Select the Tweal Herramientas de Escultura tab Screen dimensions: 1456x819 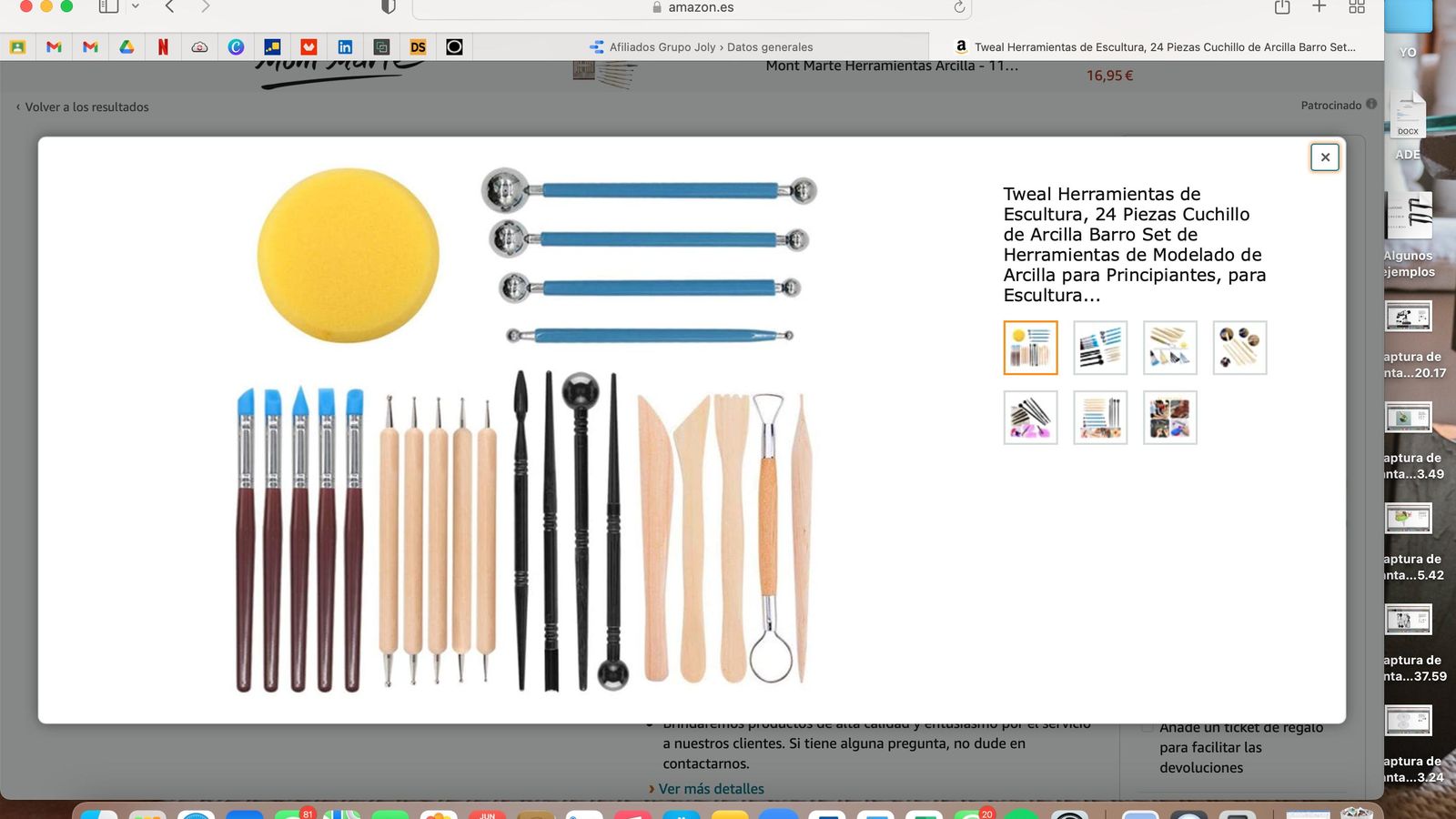coord(1156,47)
